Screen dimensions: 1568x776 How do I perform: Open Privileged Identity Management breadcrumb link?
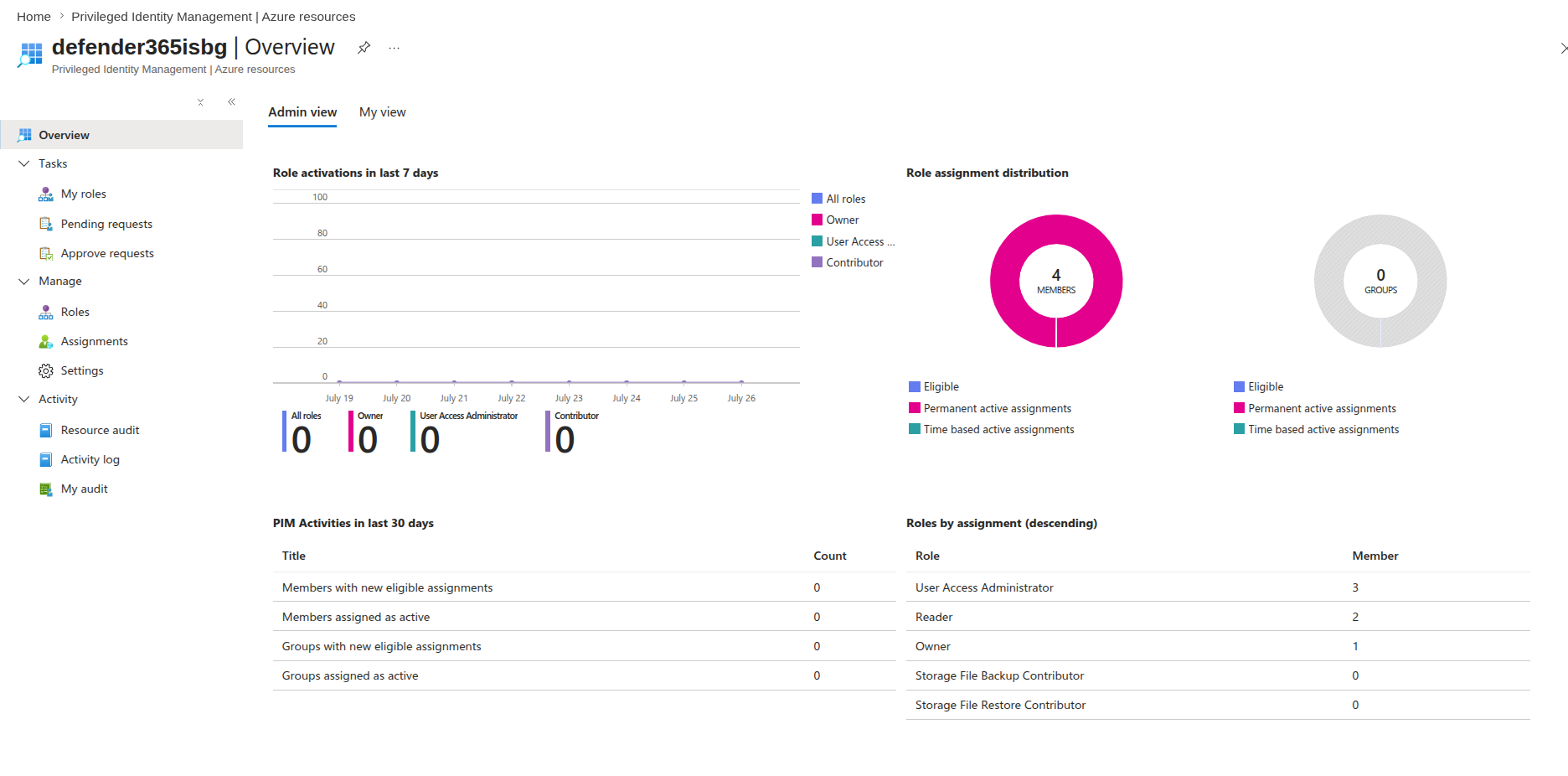tap(214, 17)
